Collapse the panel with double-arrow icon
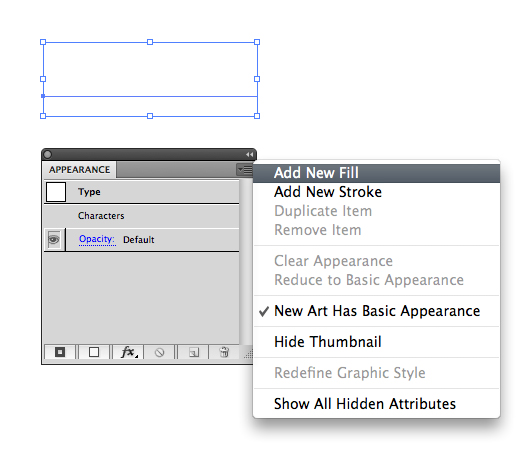Viewport: 527px width, 458px height. [x=249, y=155]
